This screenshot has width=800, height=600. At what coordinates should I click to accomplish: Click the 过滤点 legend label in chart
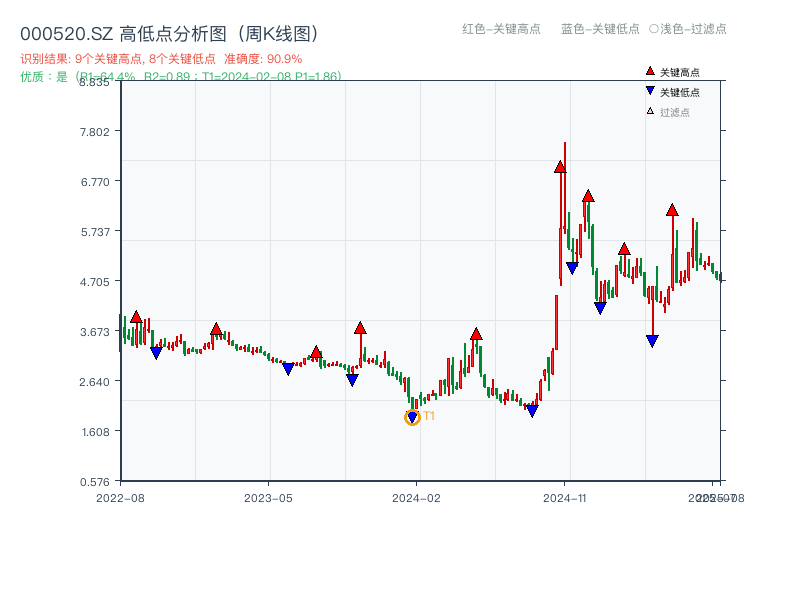click(674, 112)
